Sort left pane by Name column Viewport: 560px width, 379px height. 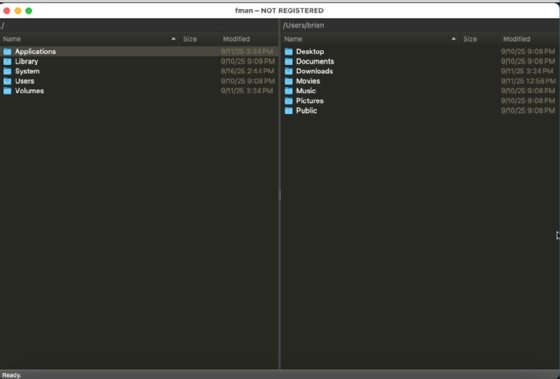pos(12,39)
